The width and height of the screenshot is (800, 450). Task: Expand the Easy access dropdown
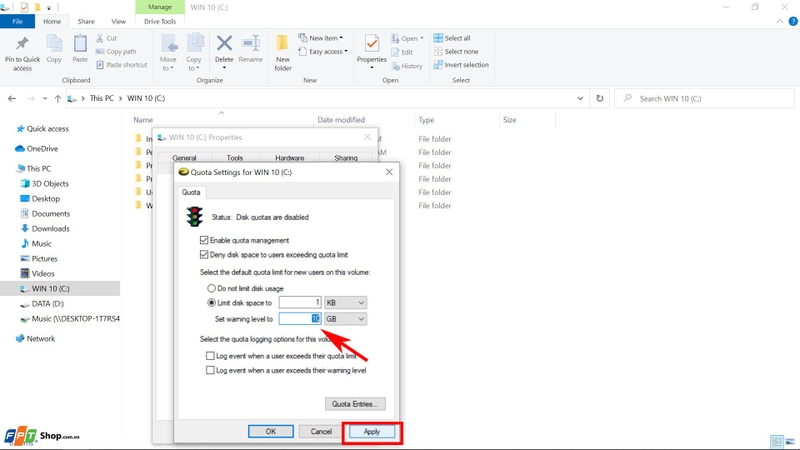(x=346, y=52)
